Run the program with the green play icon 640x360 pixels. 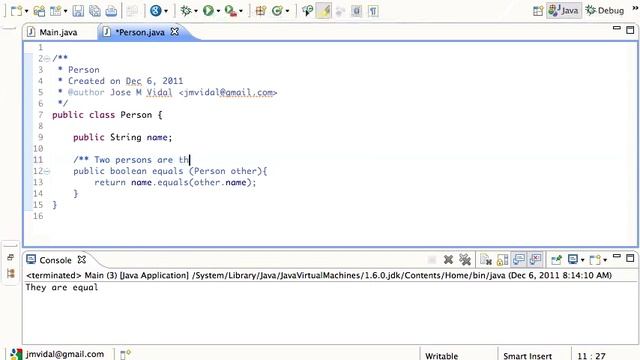208,11
